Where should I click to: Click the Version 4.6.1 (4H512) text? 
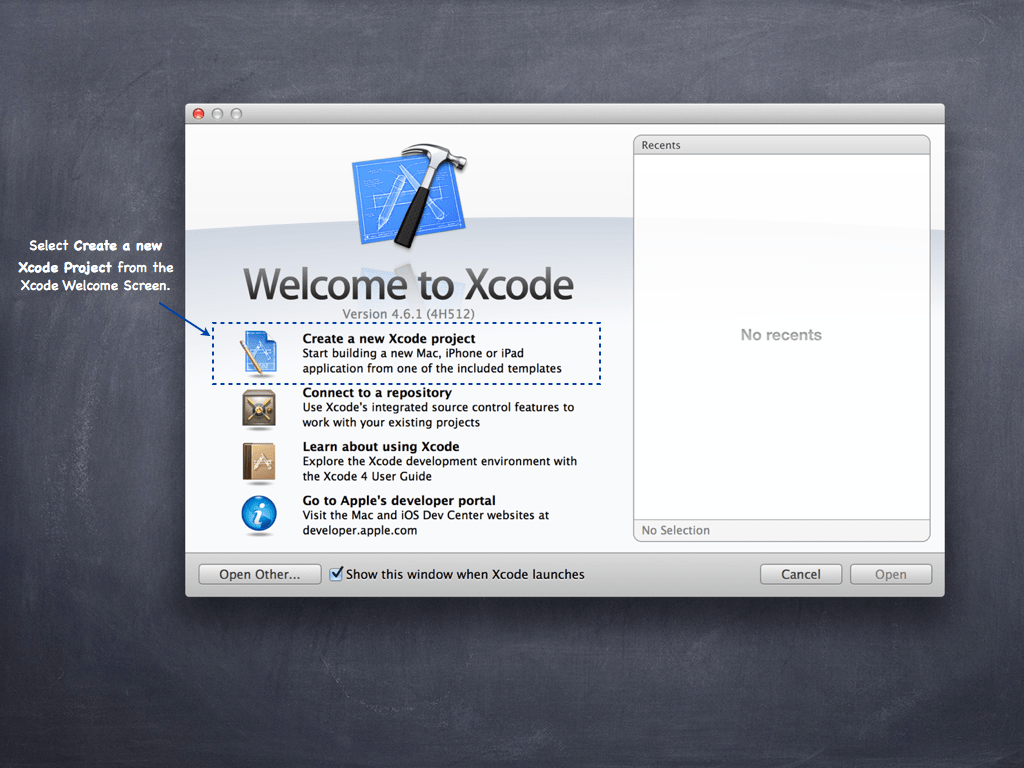(408, 313)
